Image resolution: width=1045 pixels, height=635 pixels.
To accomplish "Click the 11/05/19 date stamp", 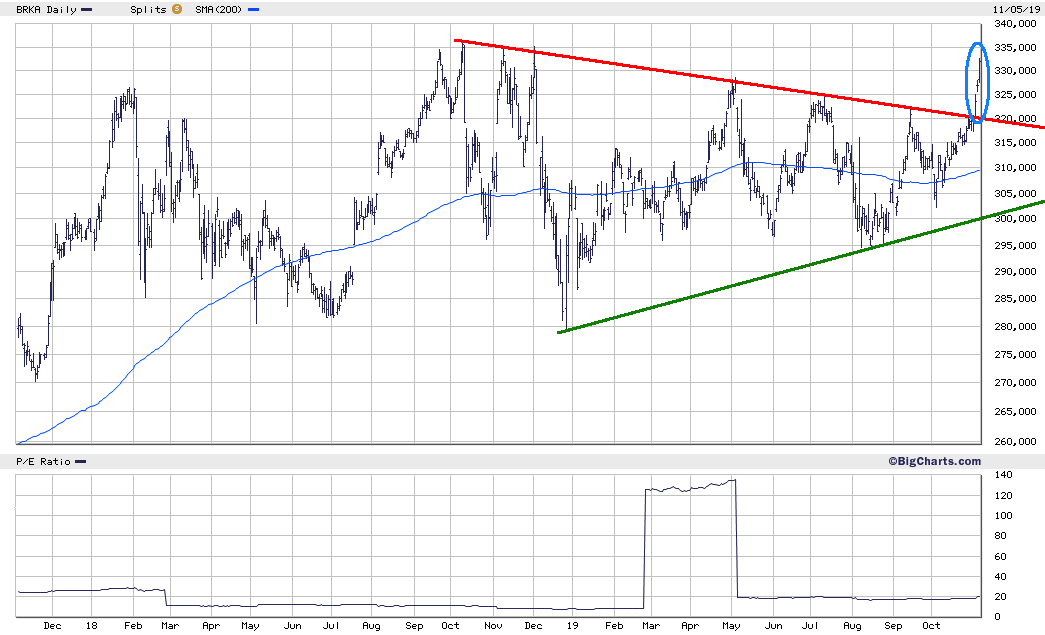I will [1016, 9].
